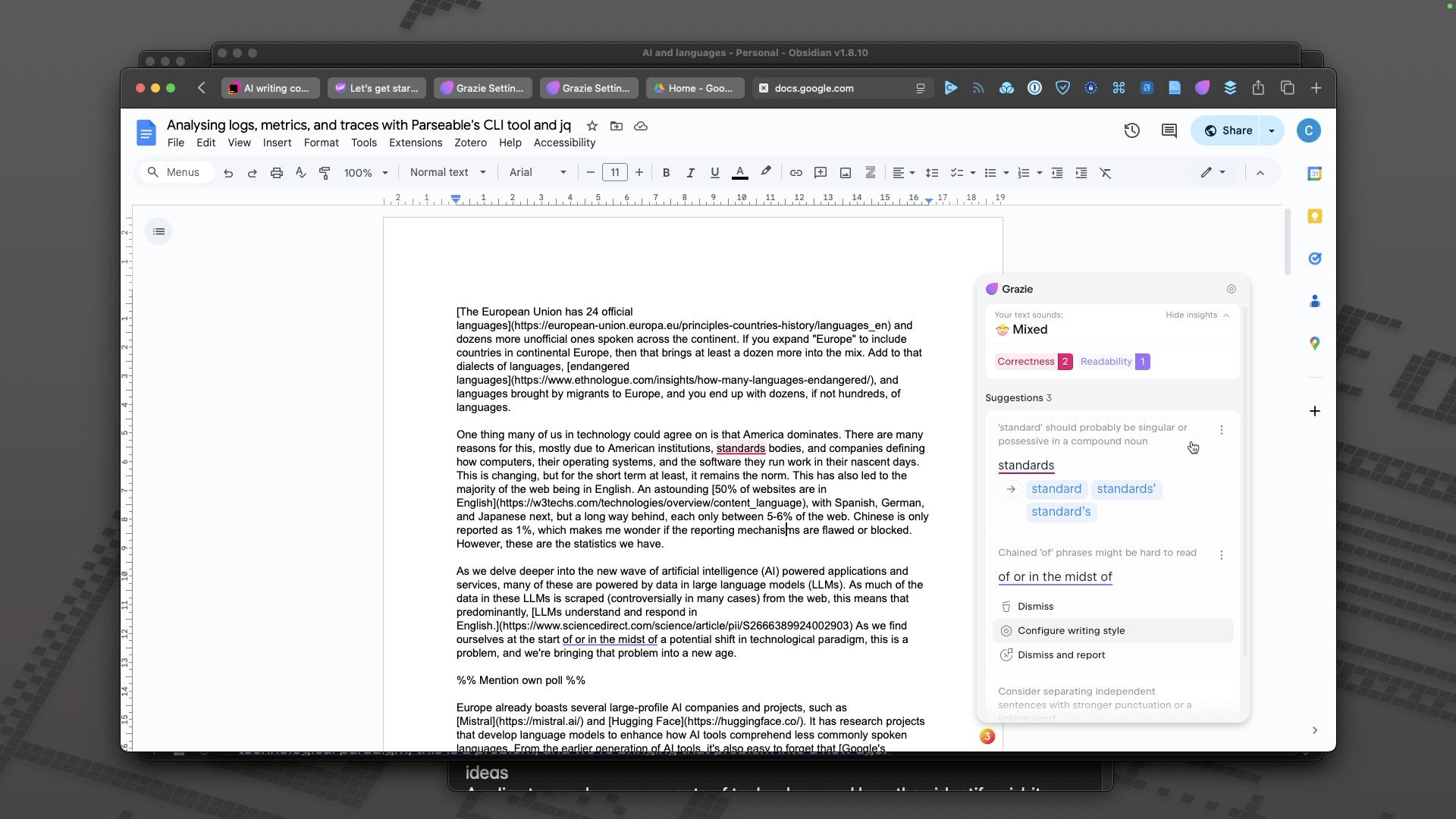1456x819 pixels.
Task: Add a comment
Action: (x=1169, y=130)
